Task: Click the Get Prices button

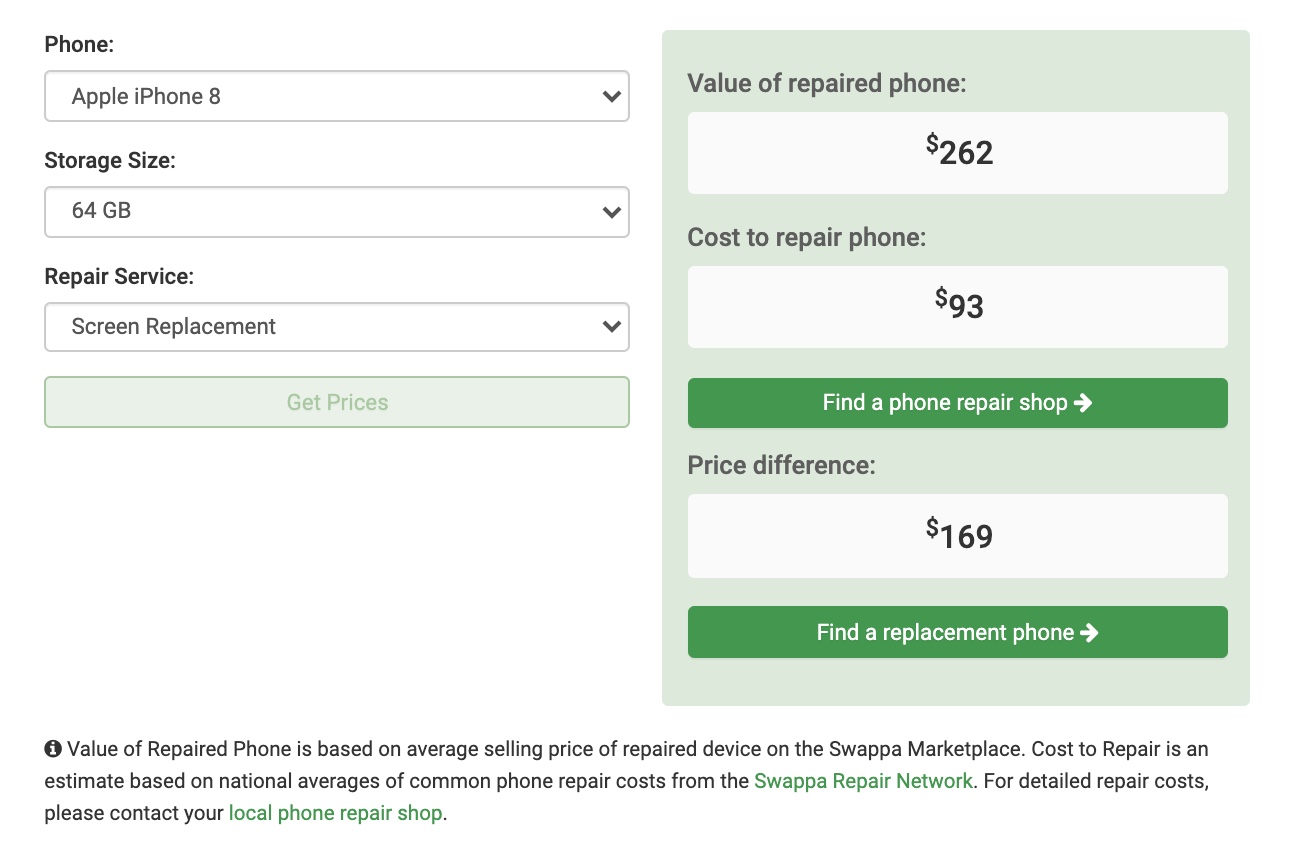Action: click(x=337, y=402)
